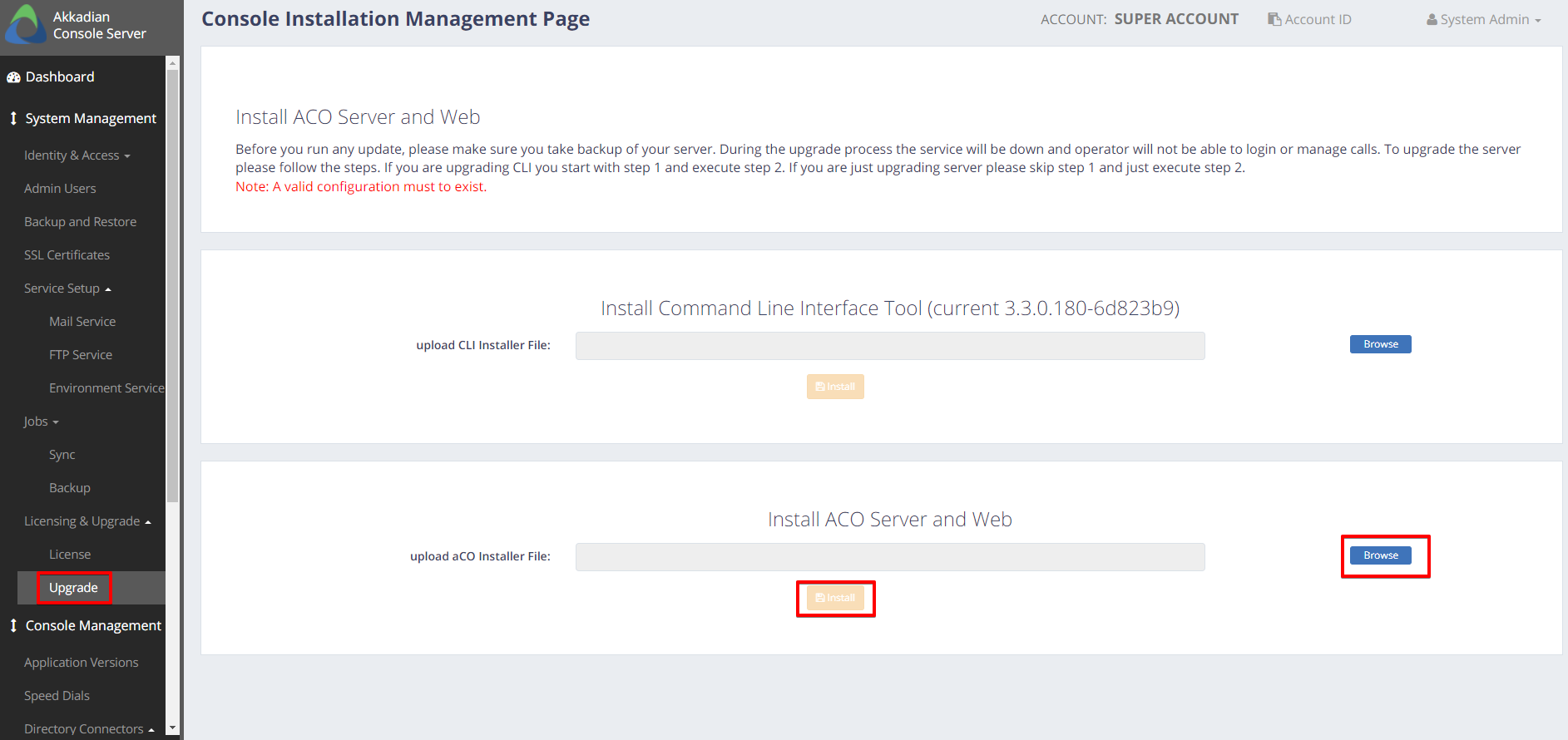This screenshot has height=740, width=1568.
Task: Browse for the CLI installer file
Action: pyautogui.click(x=1381, y=344)
